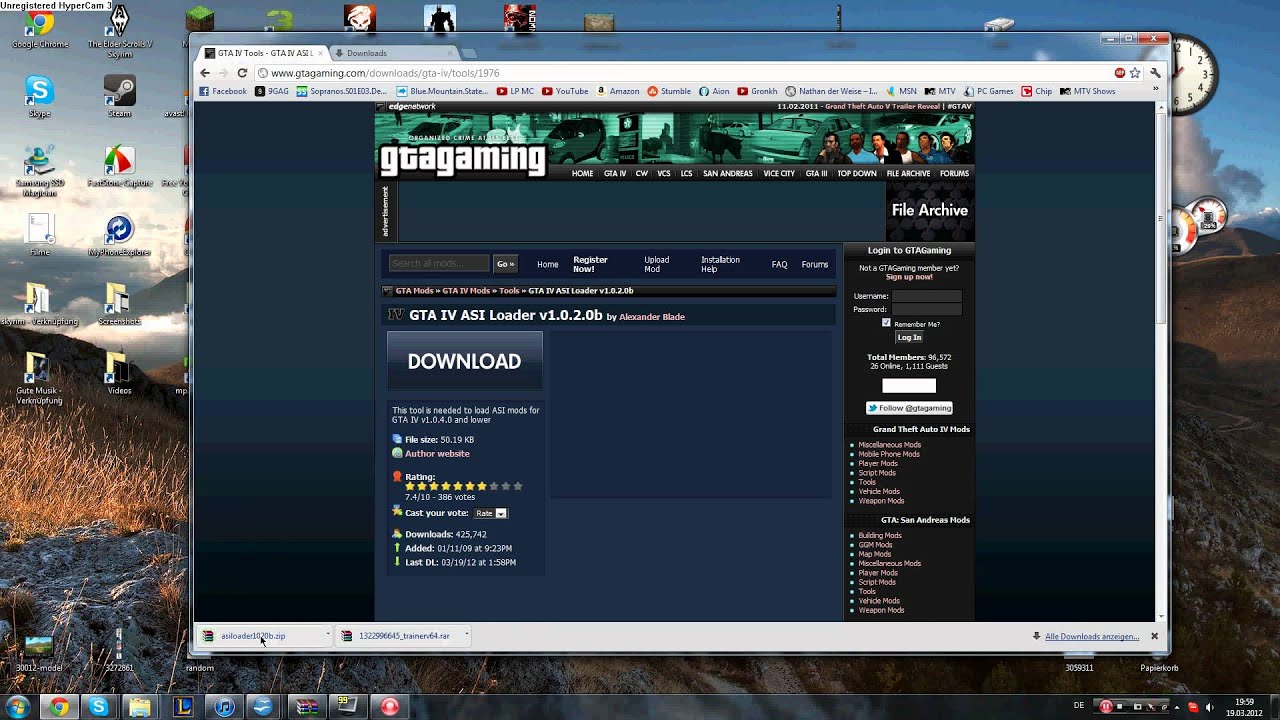The height and width of the screenshot is (720, 1280).
Task: Click the red HyperCam record taskbar icon
Action: (x=389, y=707)
